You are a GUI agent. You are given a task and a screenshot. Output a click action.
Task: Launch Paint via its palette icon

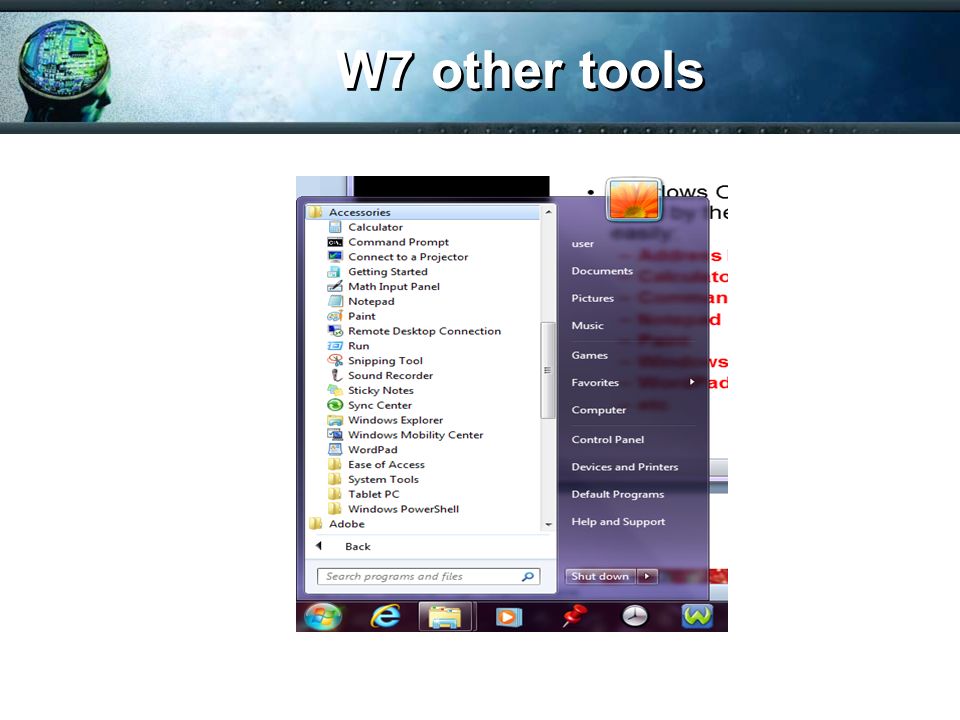[x=335, y=316]
